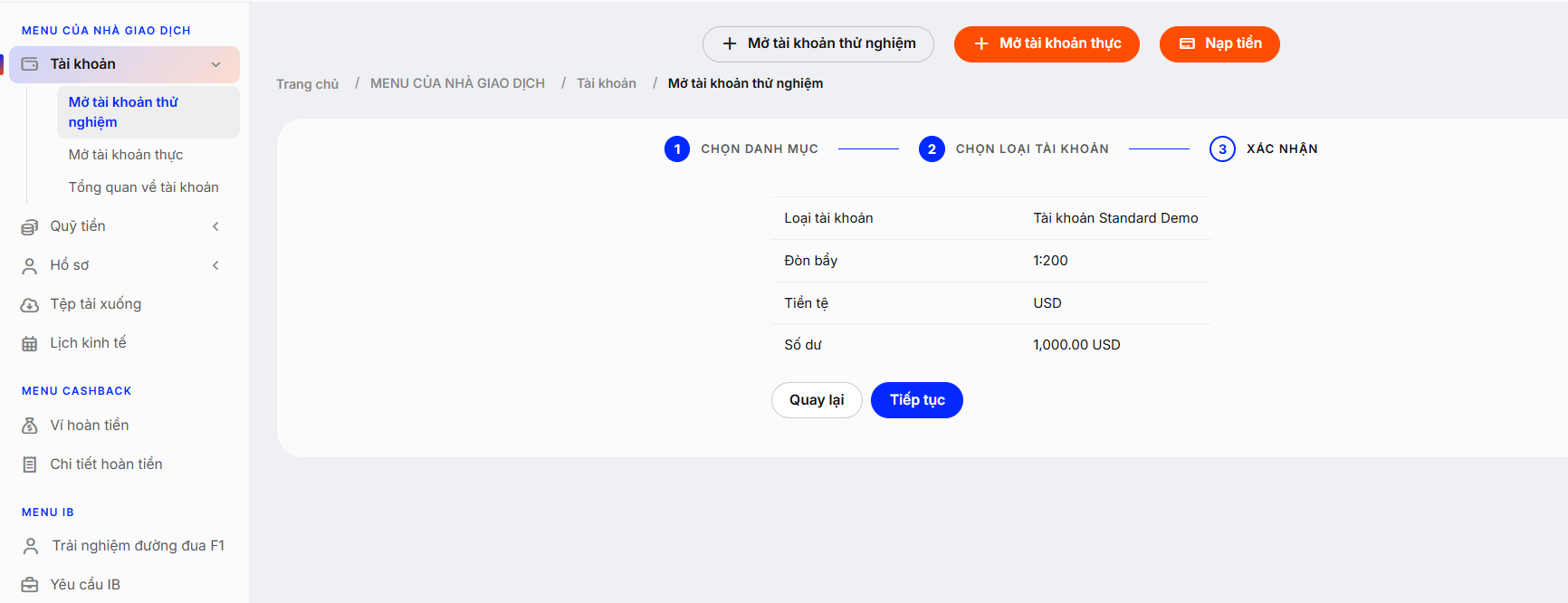
Task: Select step 1 Chọn danh mục circle
Action: [677, 149]
